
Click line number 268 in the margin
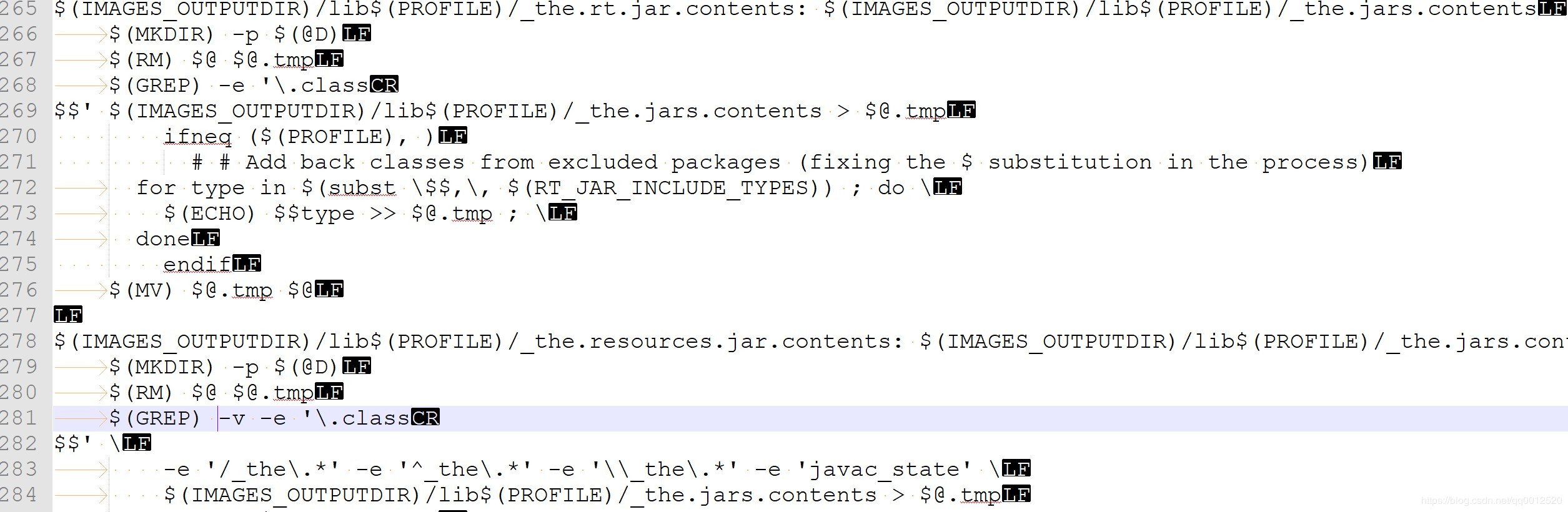point(19,85)
